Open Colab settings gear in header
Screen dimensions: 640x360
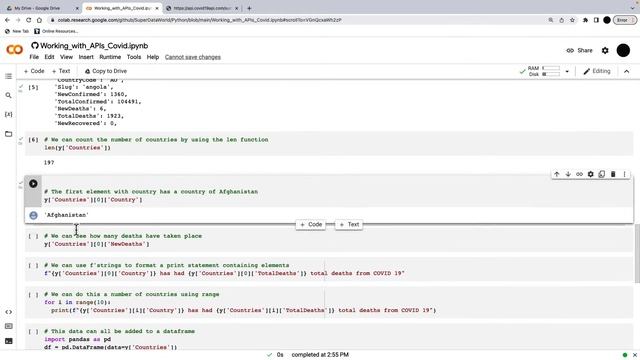coord(605,50)
